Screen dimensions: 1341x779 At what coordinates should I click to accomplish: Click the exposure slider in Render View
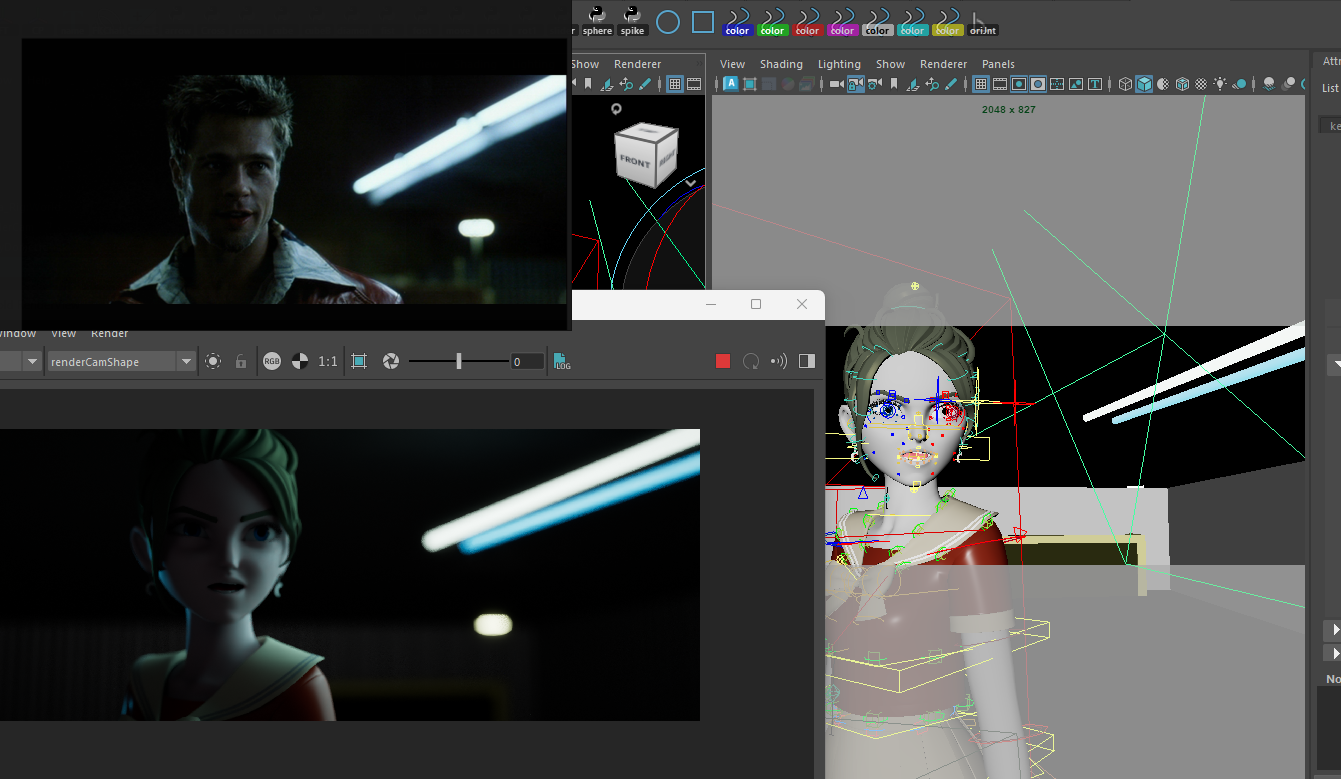[459, 361]
